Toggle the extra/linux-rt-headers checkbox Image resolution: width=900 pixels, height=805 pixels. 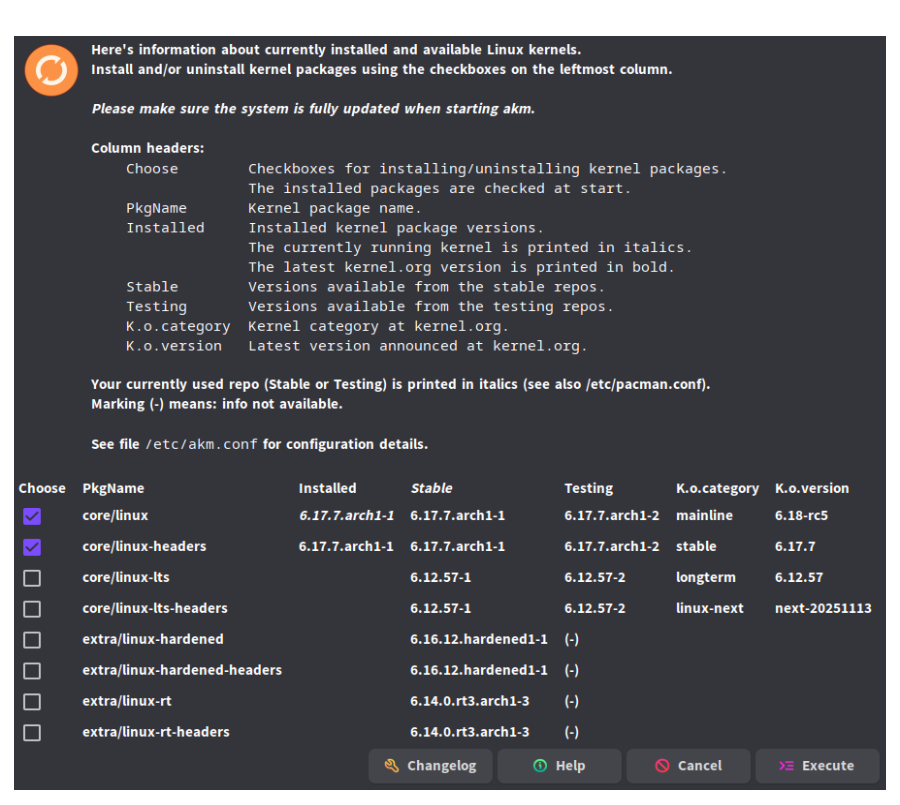coord(32,733)
